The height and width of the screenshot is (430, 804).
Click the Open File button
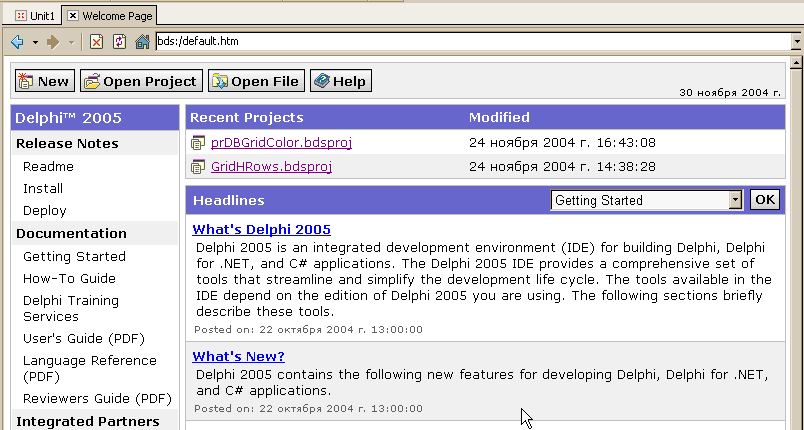click(x=256, y=81)
